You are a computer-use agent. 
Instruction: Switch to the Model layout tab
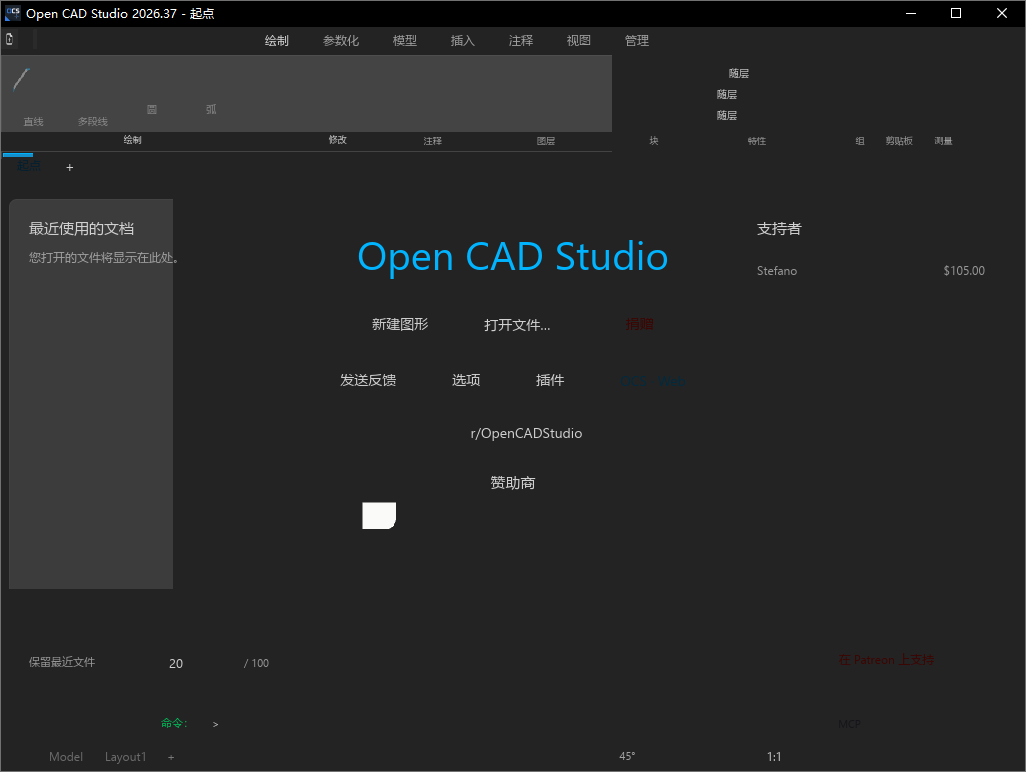[66, 757]
